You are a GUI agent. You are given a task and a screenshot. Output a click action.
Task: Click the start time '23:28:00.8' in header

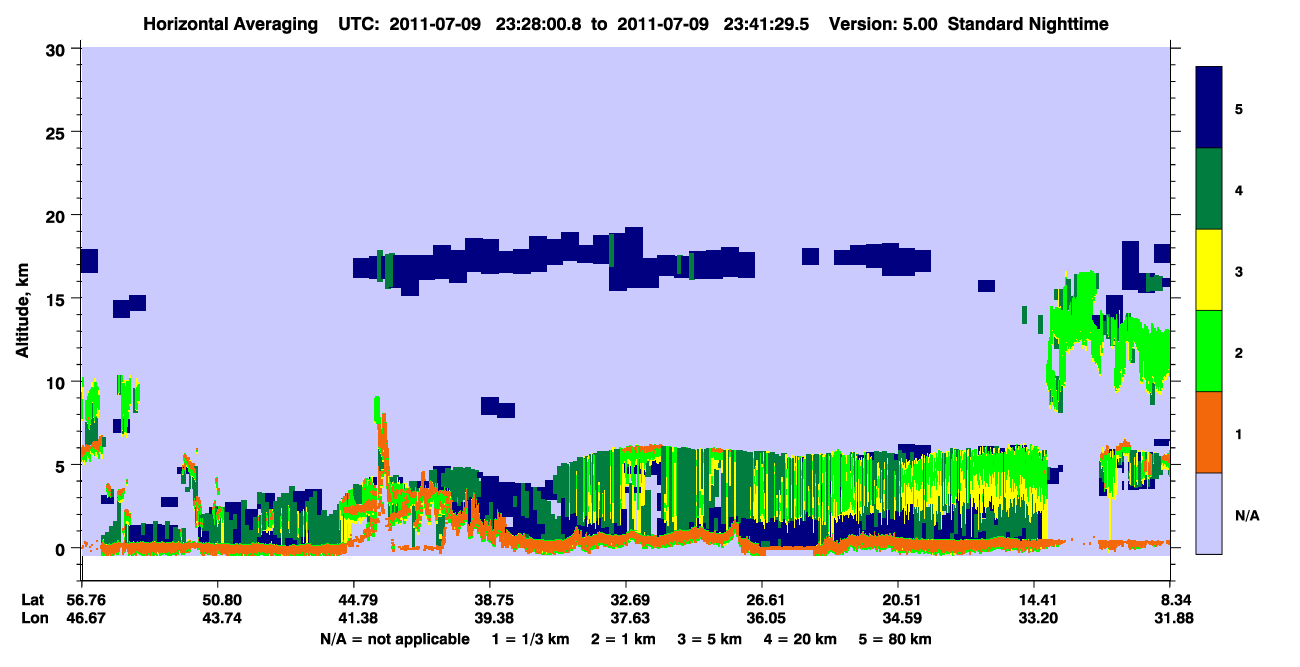(x=539, y=24)
